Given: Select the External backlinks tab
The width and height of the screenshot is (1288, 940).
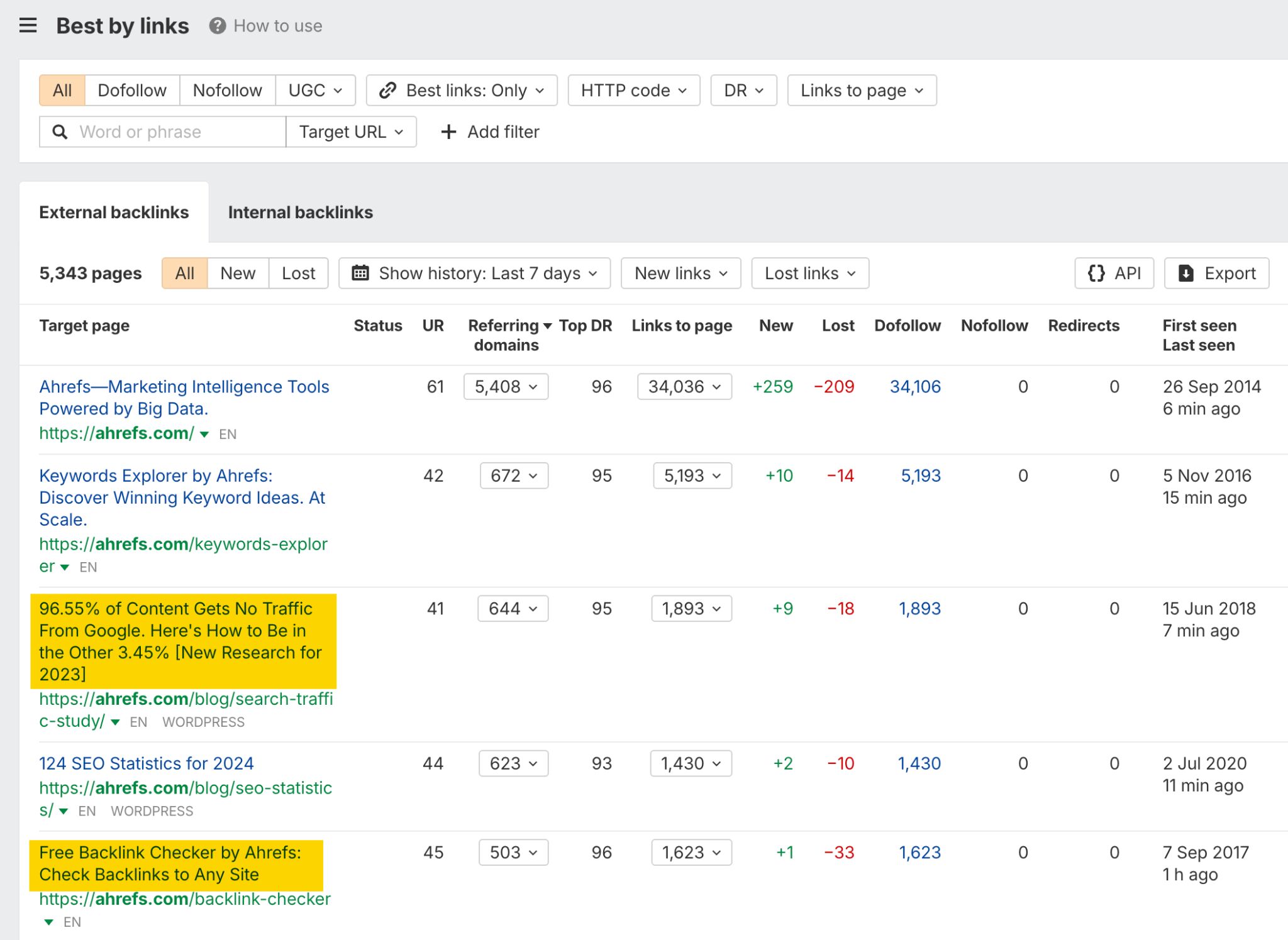Looking at the screenshot, I should pyautogui.click(x=114, y=212).
